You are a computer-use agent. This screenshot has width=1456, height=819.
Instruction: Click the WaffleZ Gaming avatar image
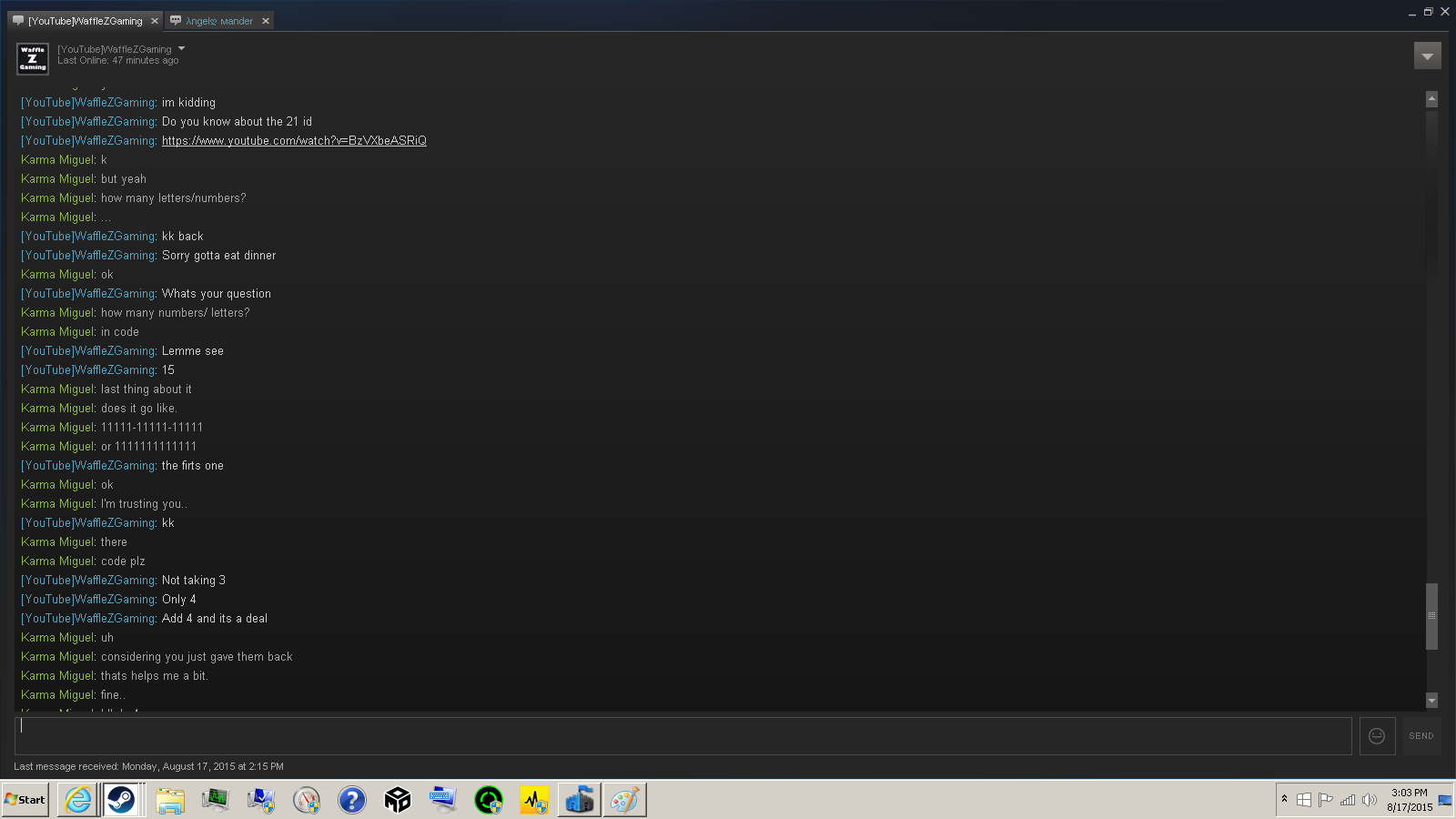click(33, 59)
